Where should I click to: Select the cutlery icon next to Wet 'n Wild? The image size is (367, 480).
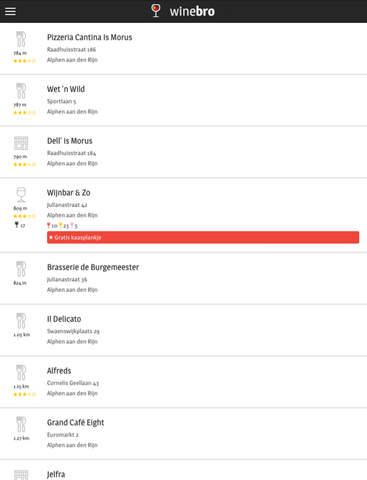[21, 91]
